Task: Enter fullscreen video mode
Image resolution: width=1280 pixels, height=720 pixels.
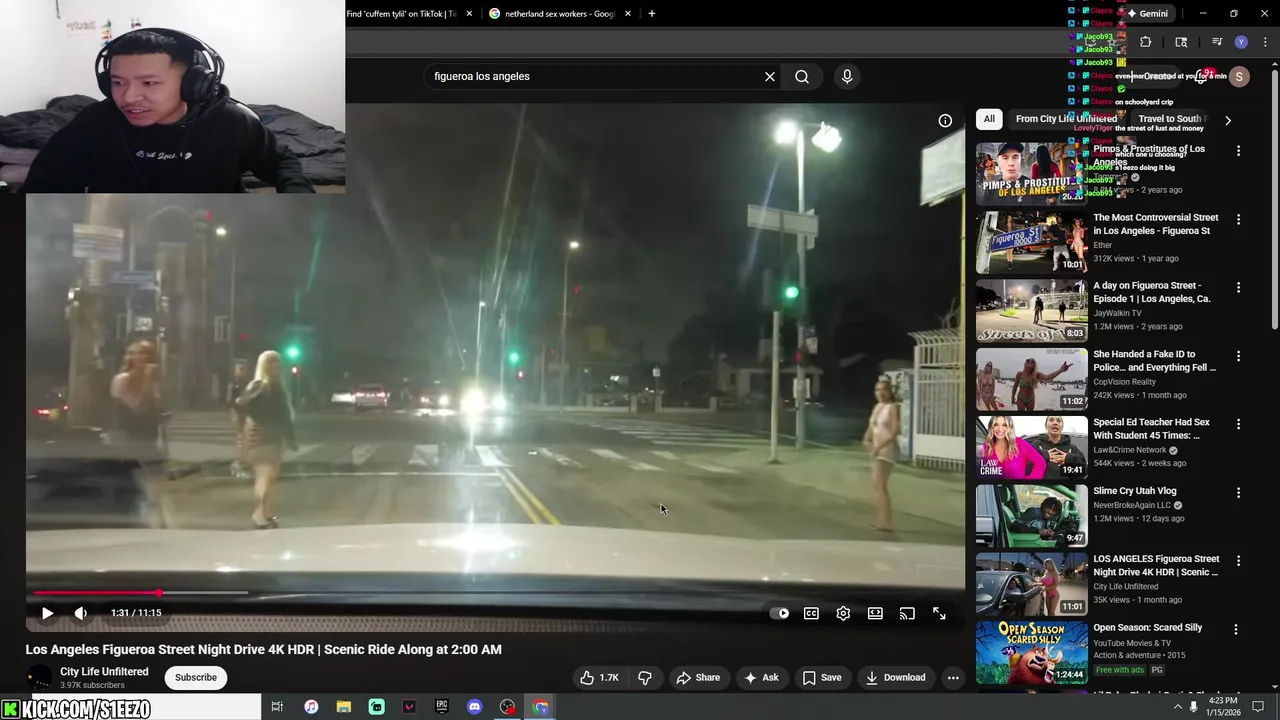Action: tap(939, 613)
